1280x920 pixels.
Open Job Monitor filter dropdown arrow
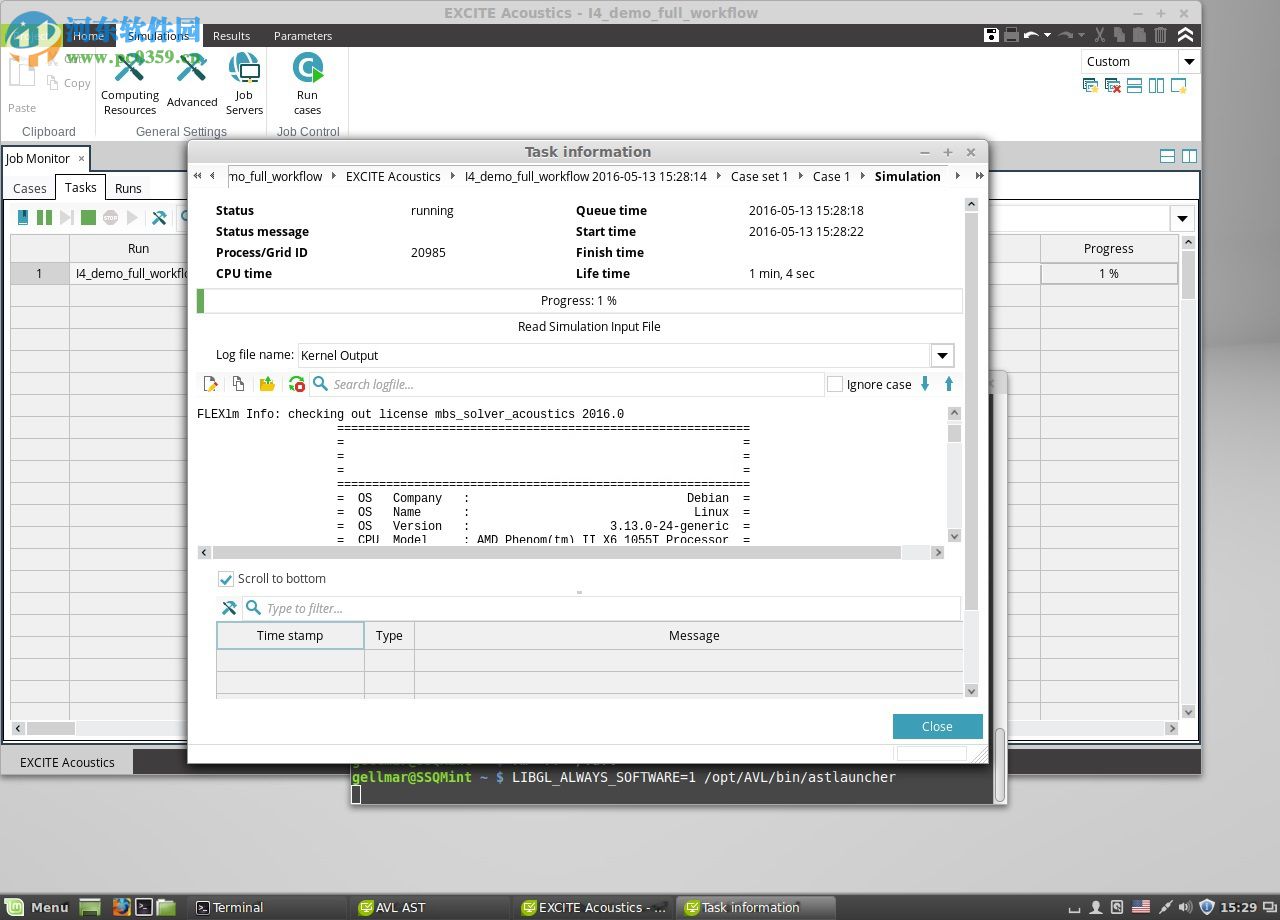point(1182,219)
